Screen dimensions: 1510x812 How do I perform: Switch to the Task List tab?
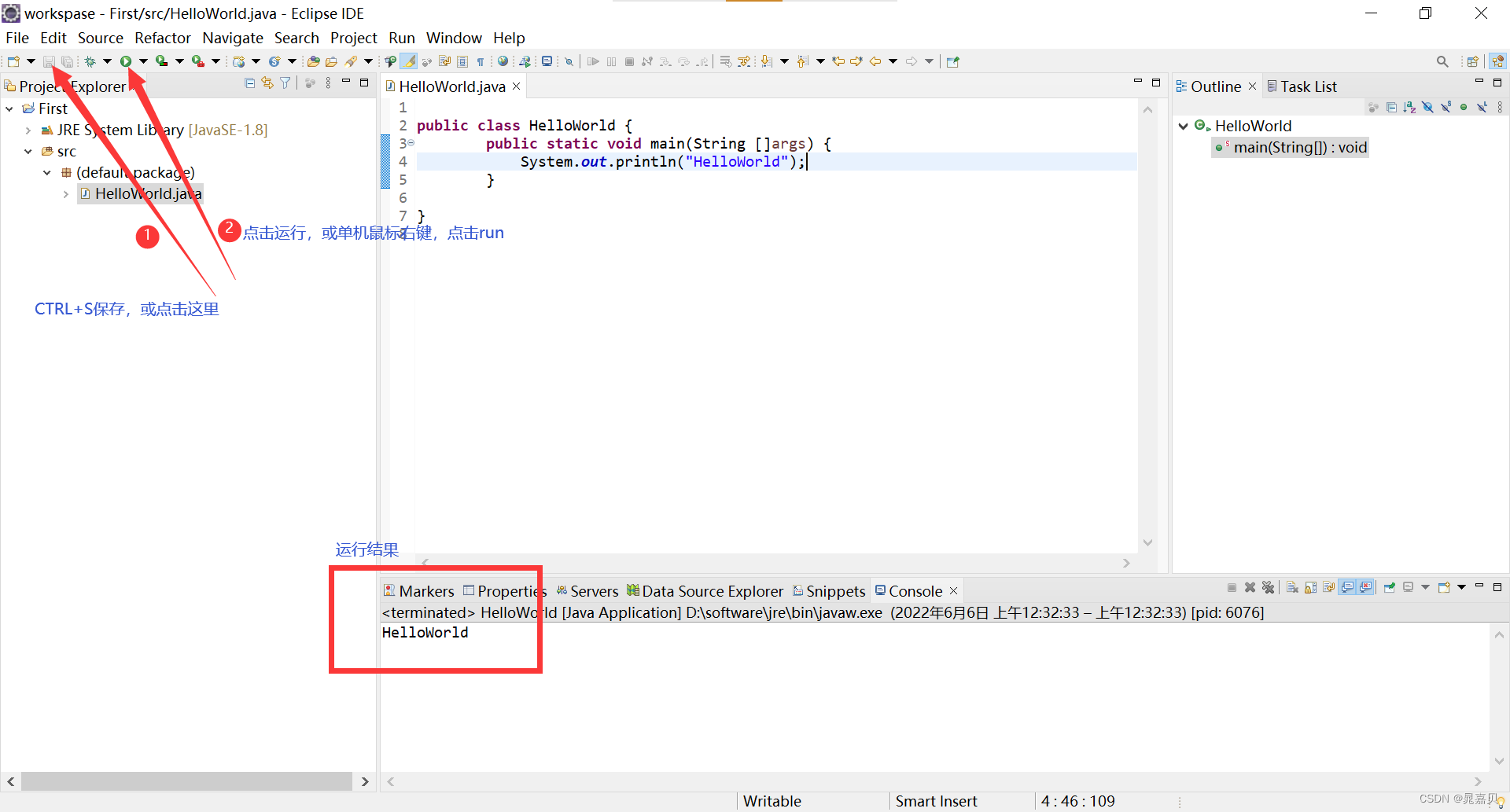tap(1302, 86)
